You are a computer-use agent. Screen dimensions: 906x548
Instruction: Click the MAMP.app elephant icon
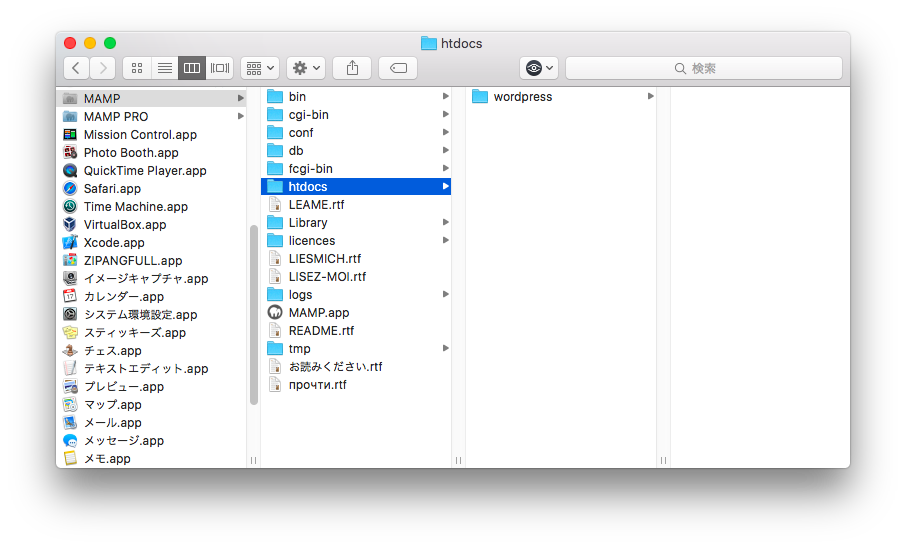pos(275,313)
